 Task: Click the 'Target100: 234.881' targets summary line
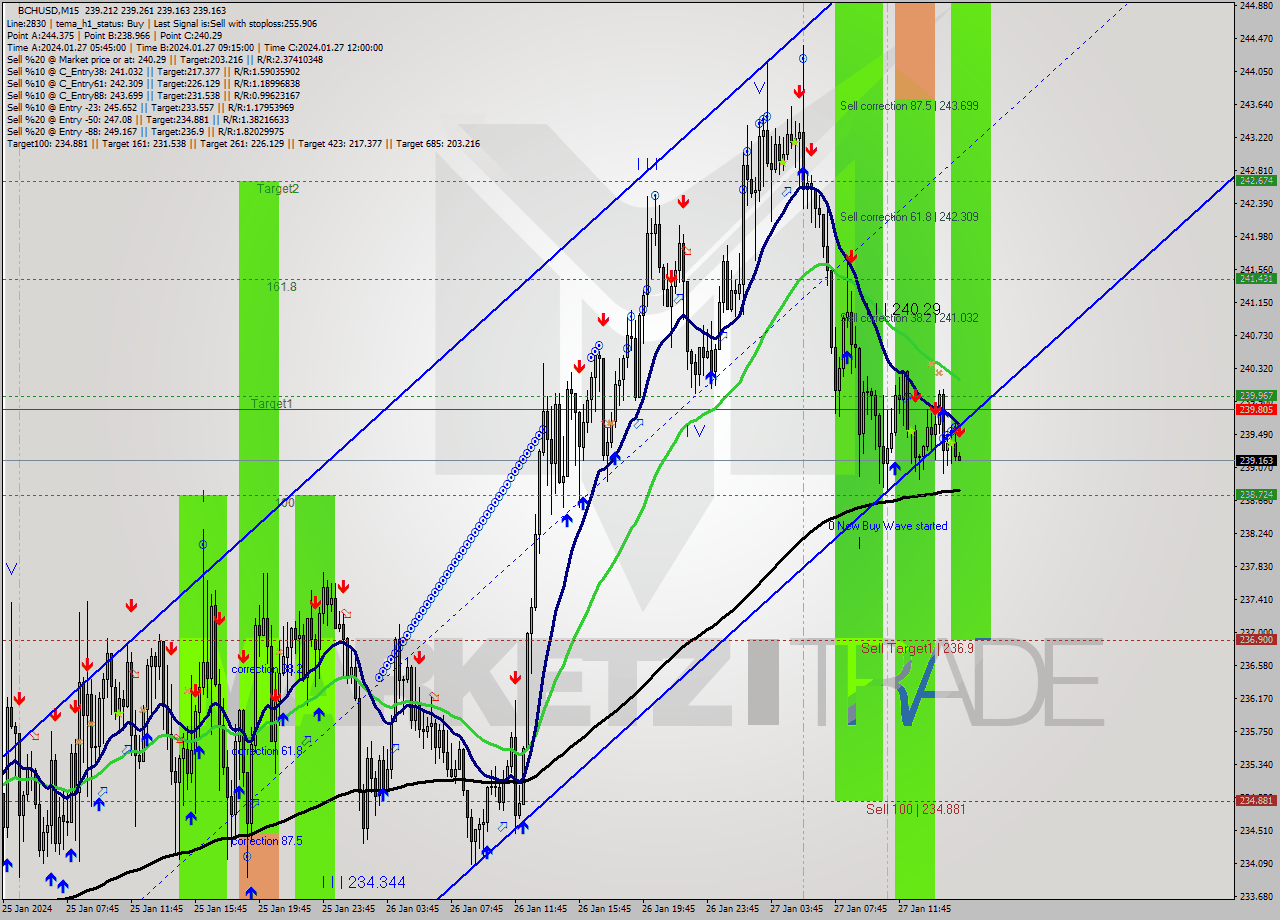click(x=243, y=143)
